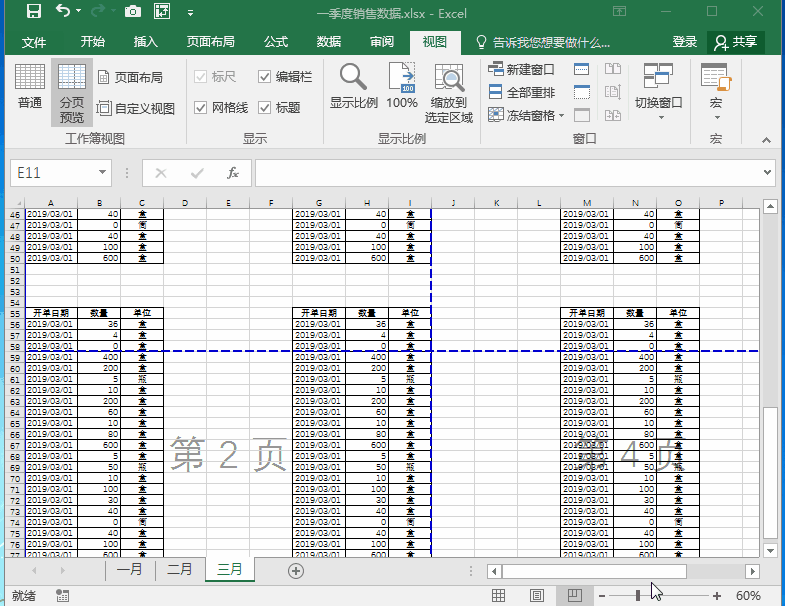The image size is (785, 606).
Task: Toggle the Gridlines (网格线) checkbox
Action: pos(201,108)
